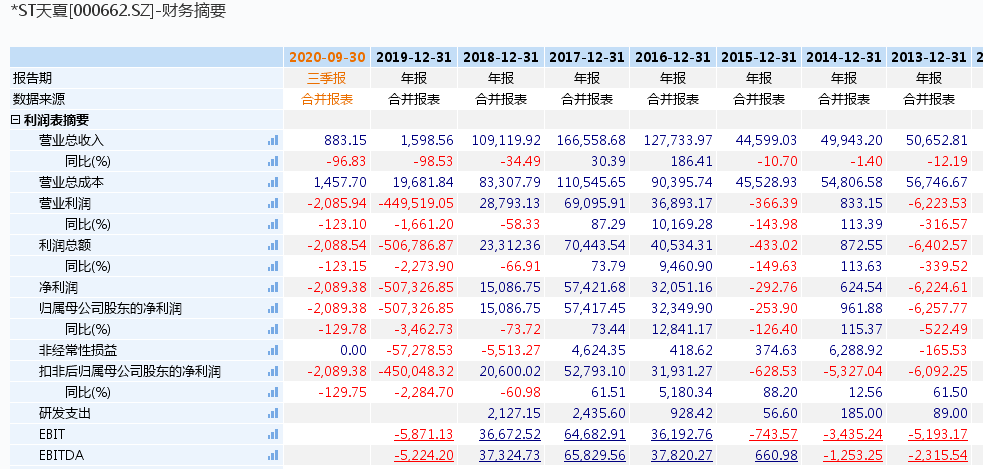Open EBIT value 36,672.52 link
This screenshot has width=983, height=469.
(x=510, y=435)
